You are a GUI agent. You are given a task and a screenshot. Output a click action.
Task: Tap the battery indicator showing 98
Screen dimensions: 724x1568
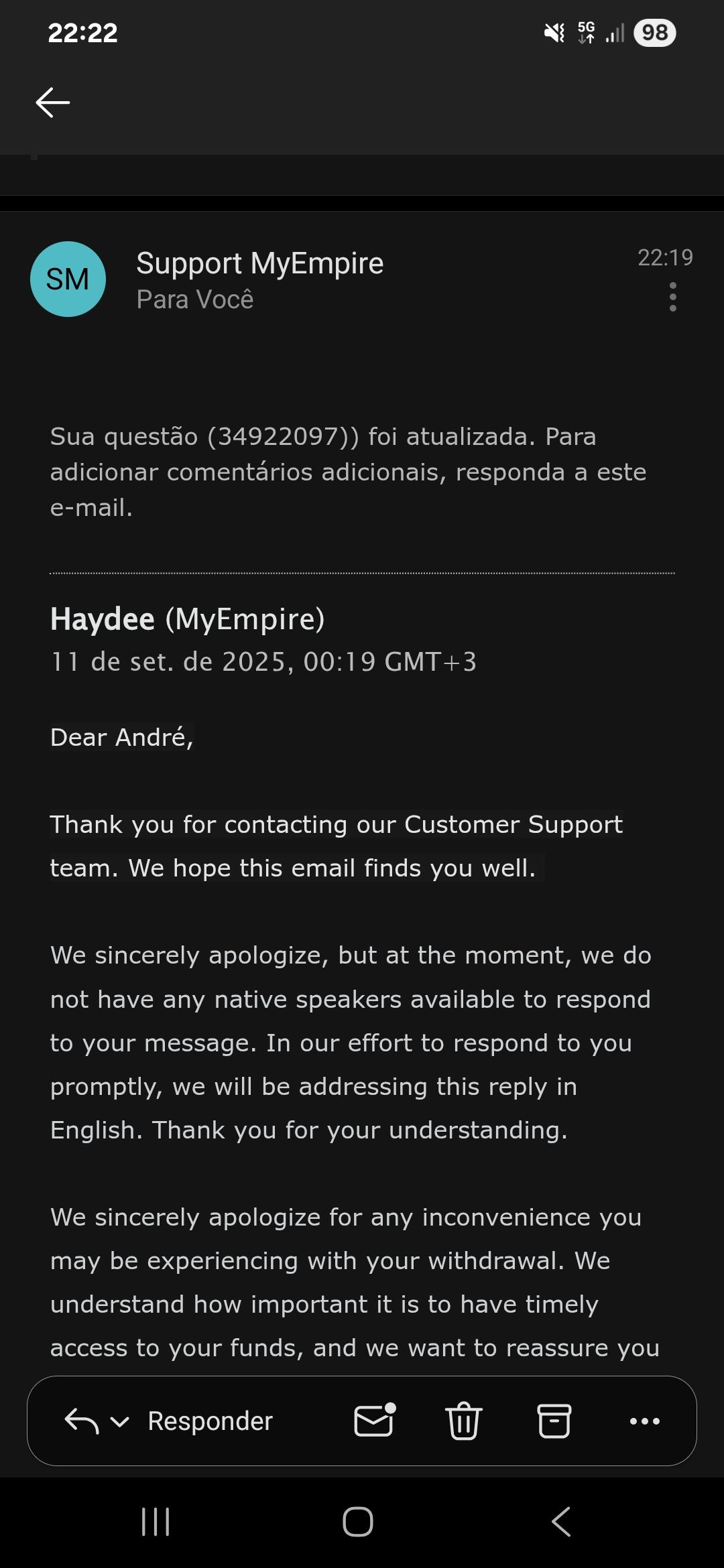[654, 33]
